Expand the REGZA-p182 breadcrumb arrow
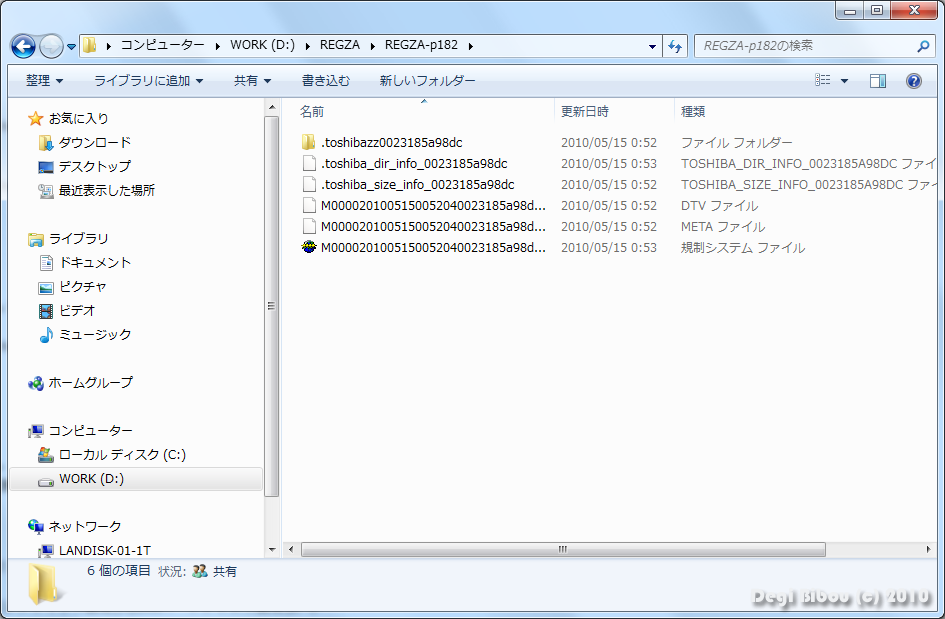 coord(471,46)
